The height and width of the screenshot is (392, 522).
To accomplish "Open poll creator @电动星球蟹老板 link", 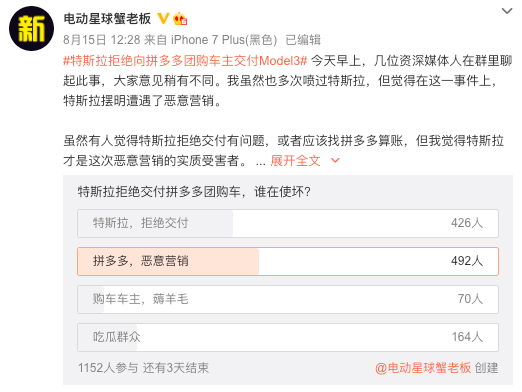I will [423, 368].
